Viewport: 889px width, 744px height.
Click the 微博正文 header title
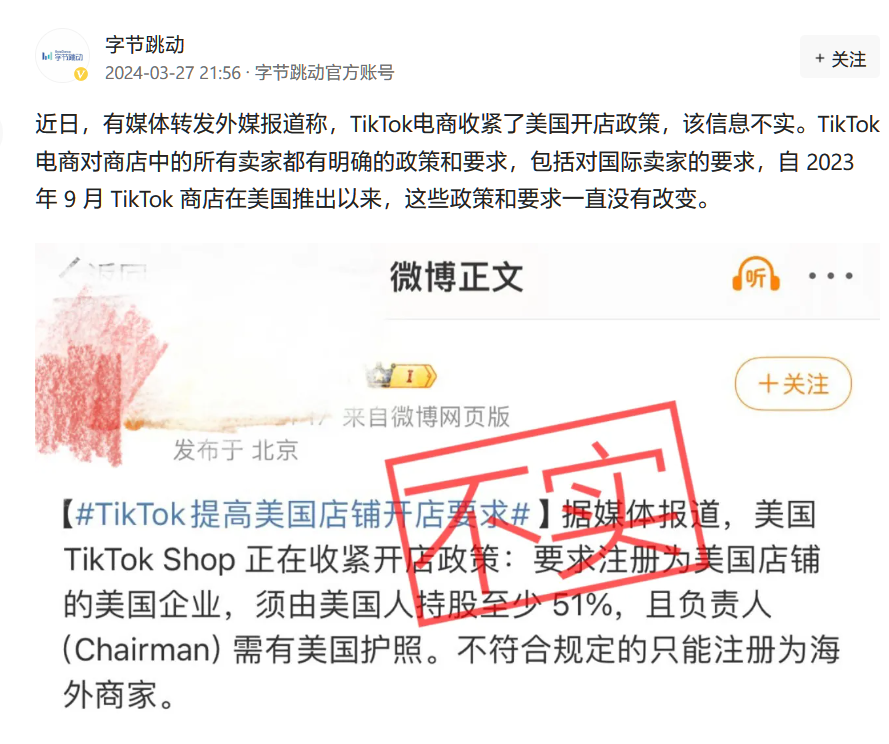point(456,277)
